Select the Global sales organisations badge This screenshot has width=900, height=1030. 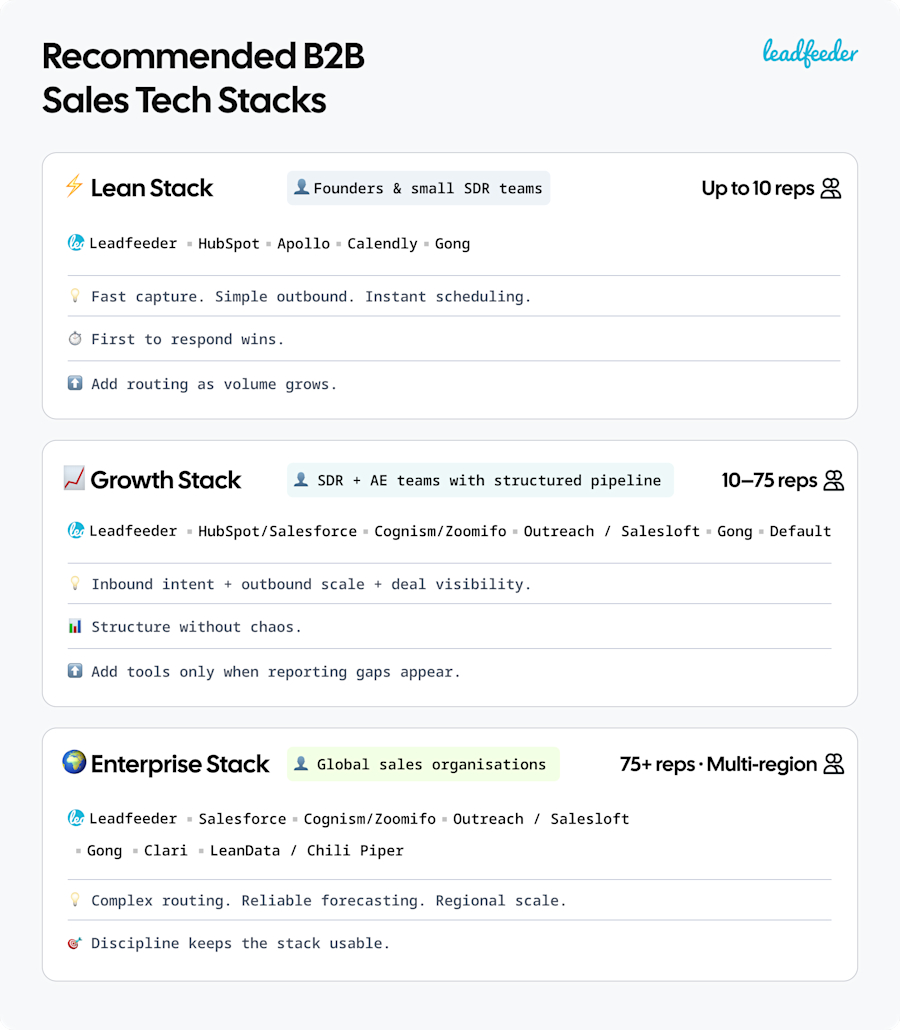[423, 764]
